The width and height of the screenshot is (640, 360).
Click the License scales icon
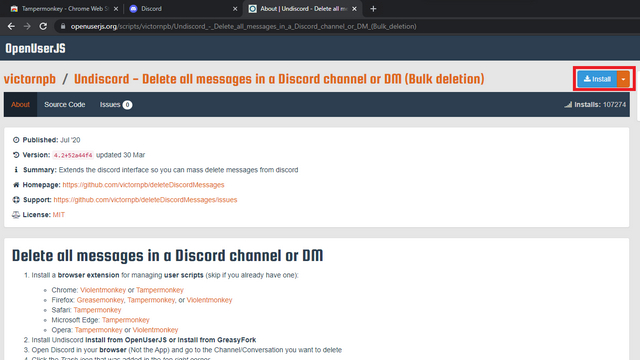point(16,215)
